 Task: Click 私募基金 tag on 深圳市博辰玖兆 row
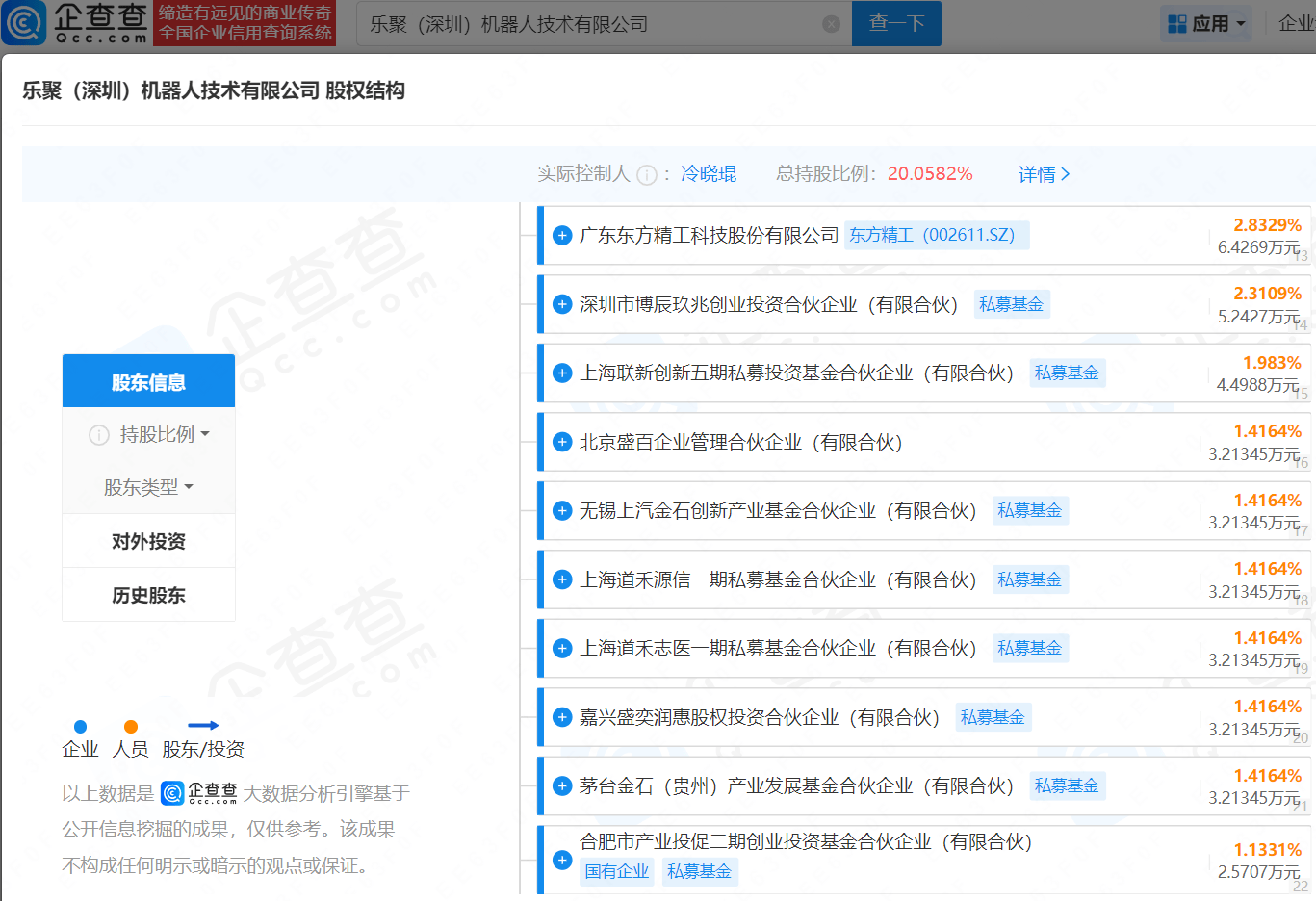(1011, 304)
